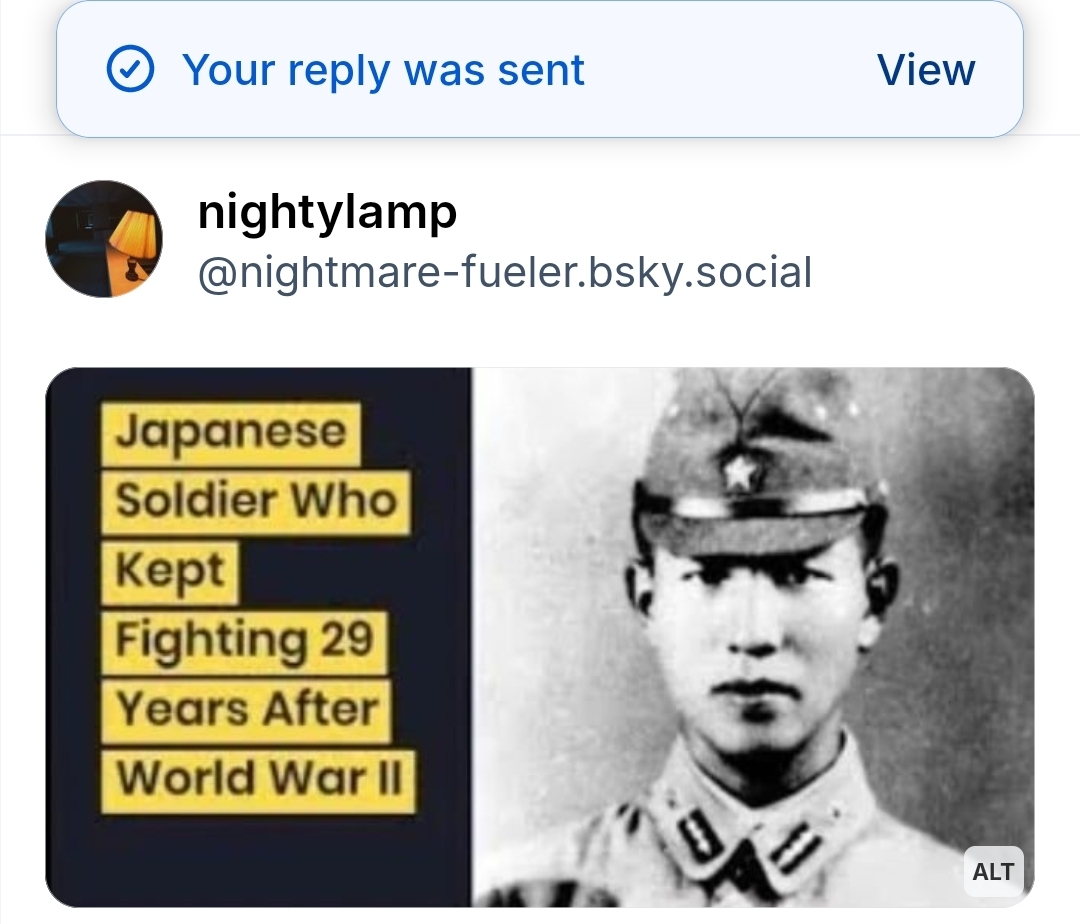This screenshot has height=924, width=1080.
Task: Open the soldier photo in the post image
Action: [753, 638]
